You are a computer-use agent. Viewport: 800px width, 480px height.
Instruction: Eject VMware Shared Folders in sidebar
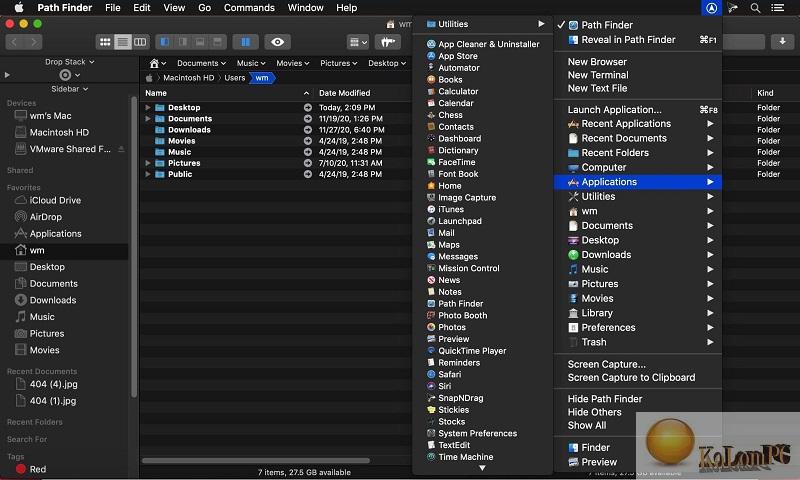coord(121,149)
